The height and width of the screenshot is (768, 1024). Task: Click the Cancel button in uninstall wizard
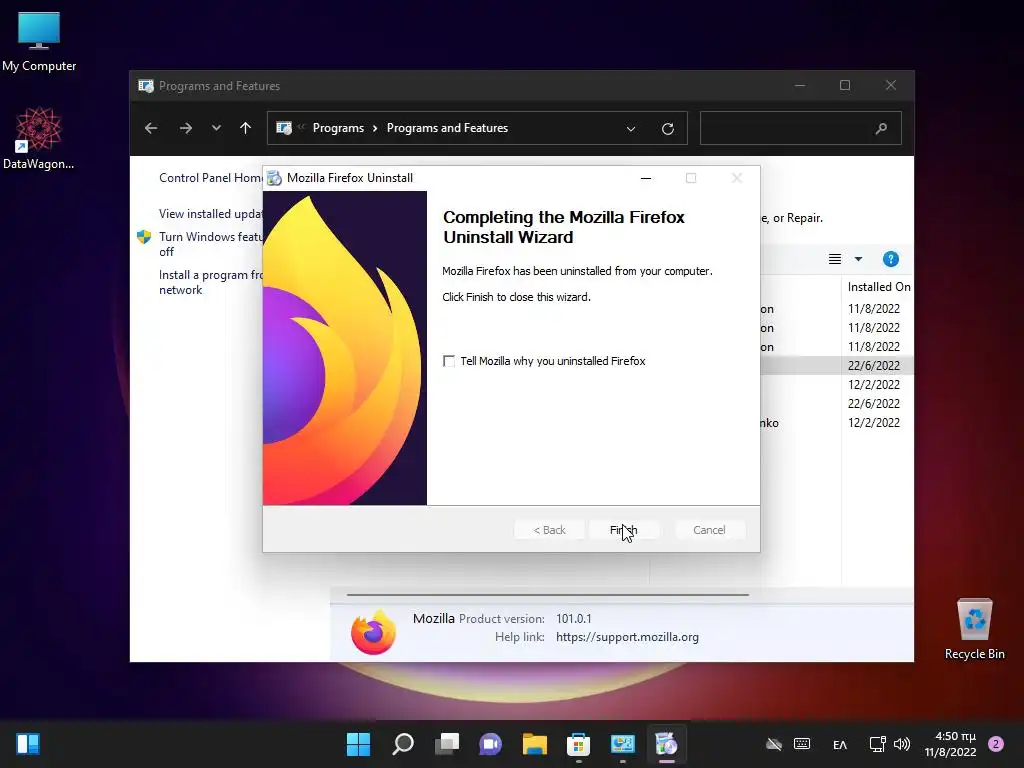click(709, 530)
